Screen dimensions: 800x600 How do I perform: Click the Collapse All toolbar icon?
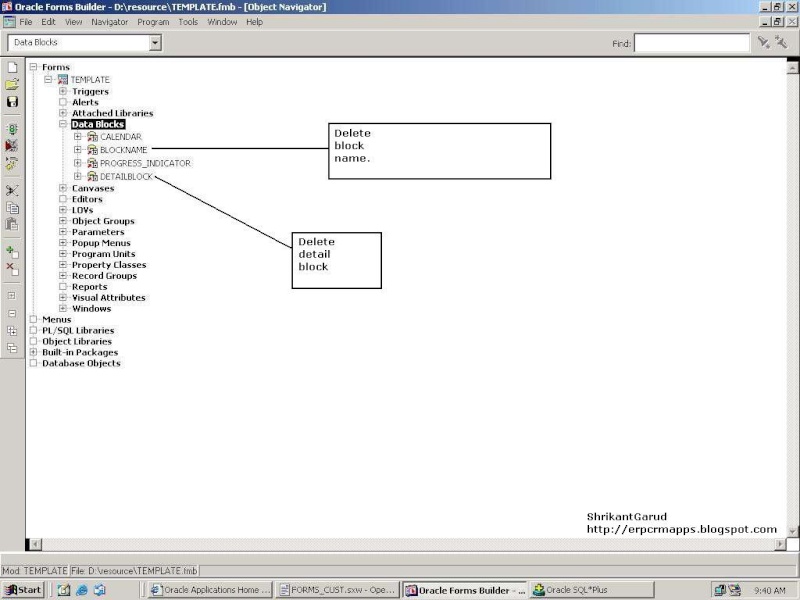coord(12,348)
